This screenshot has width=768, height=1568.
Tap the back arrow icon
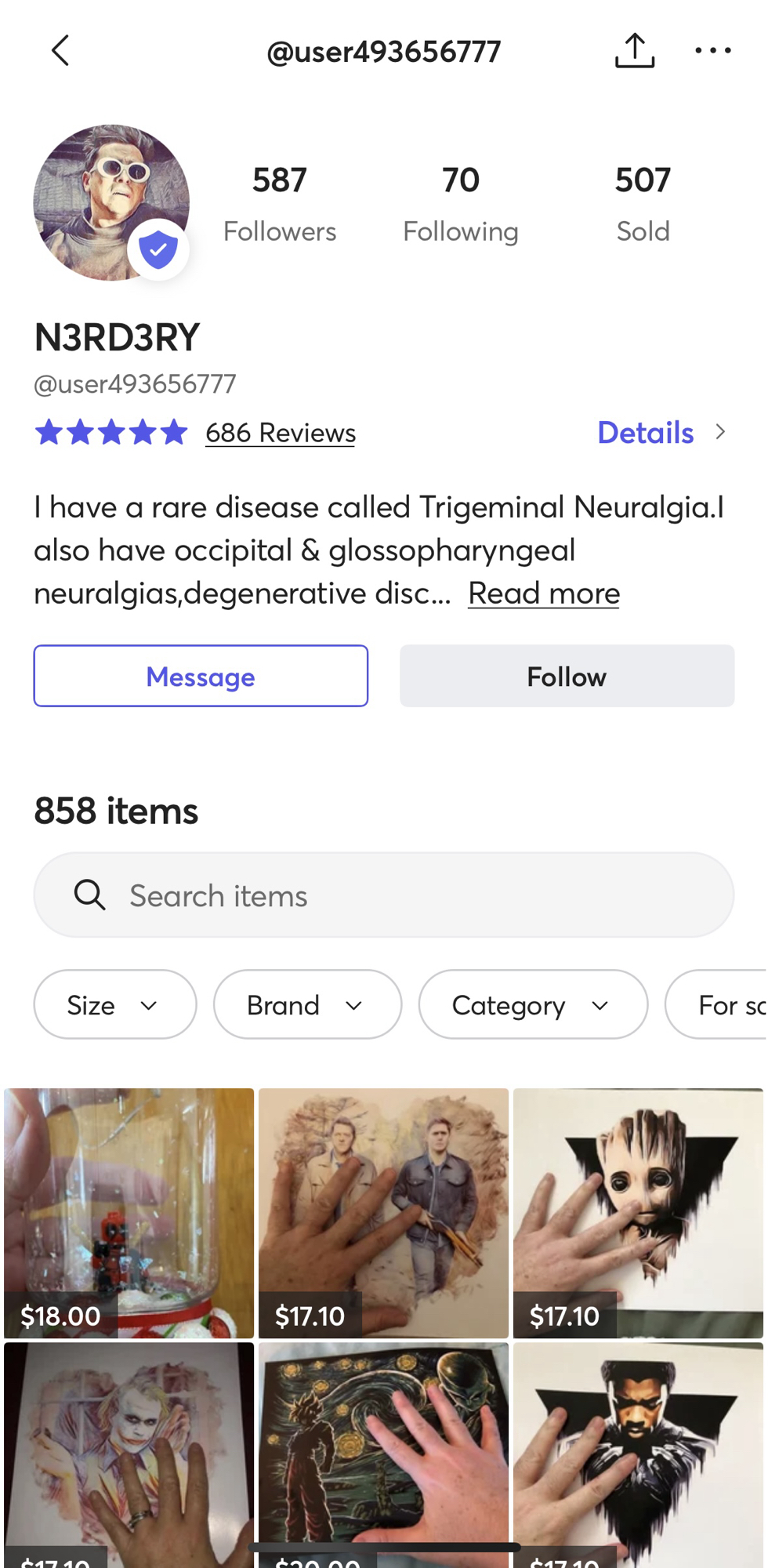(x=60, y=51)
